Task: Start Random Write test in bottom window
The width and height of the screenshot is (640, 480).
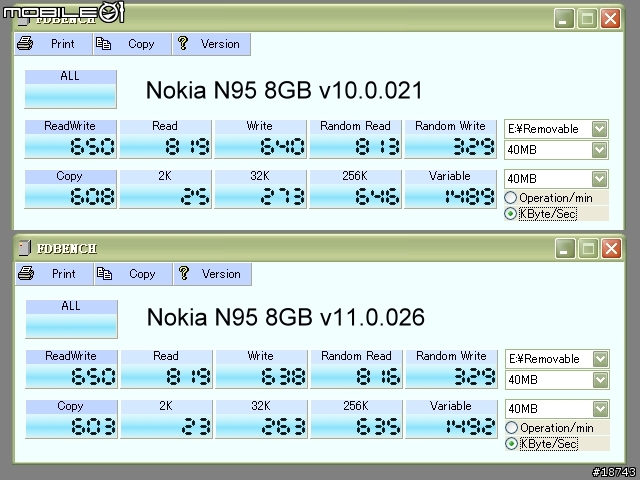Action: (451, 369)
